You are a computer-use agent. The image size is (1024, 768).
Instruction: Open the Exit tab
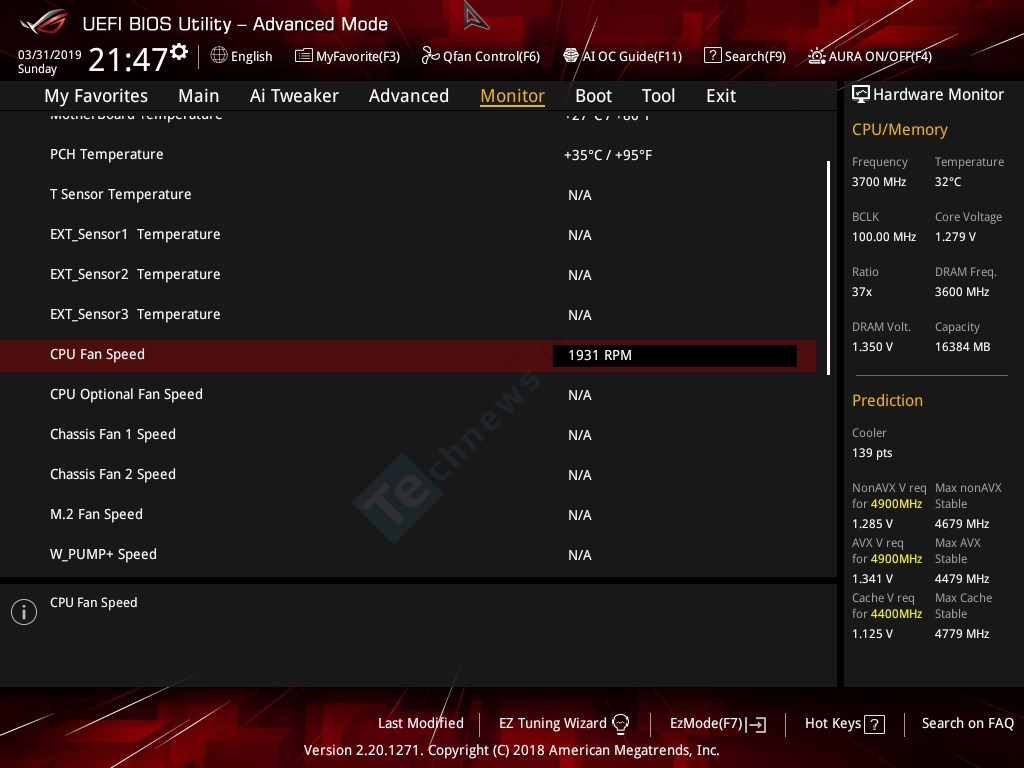721,96
